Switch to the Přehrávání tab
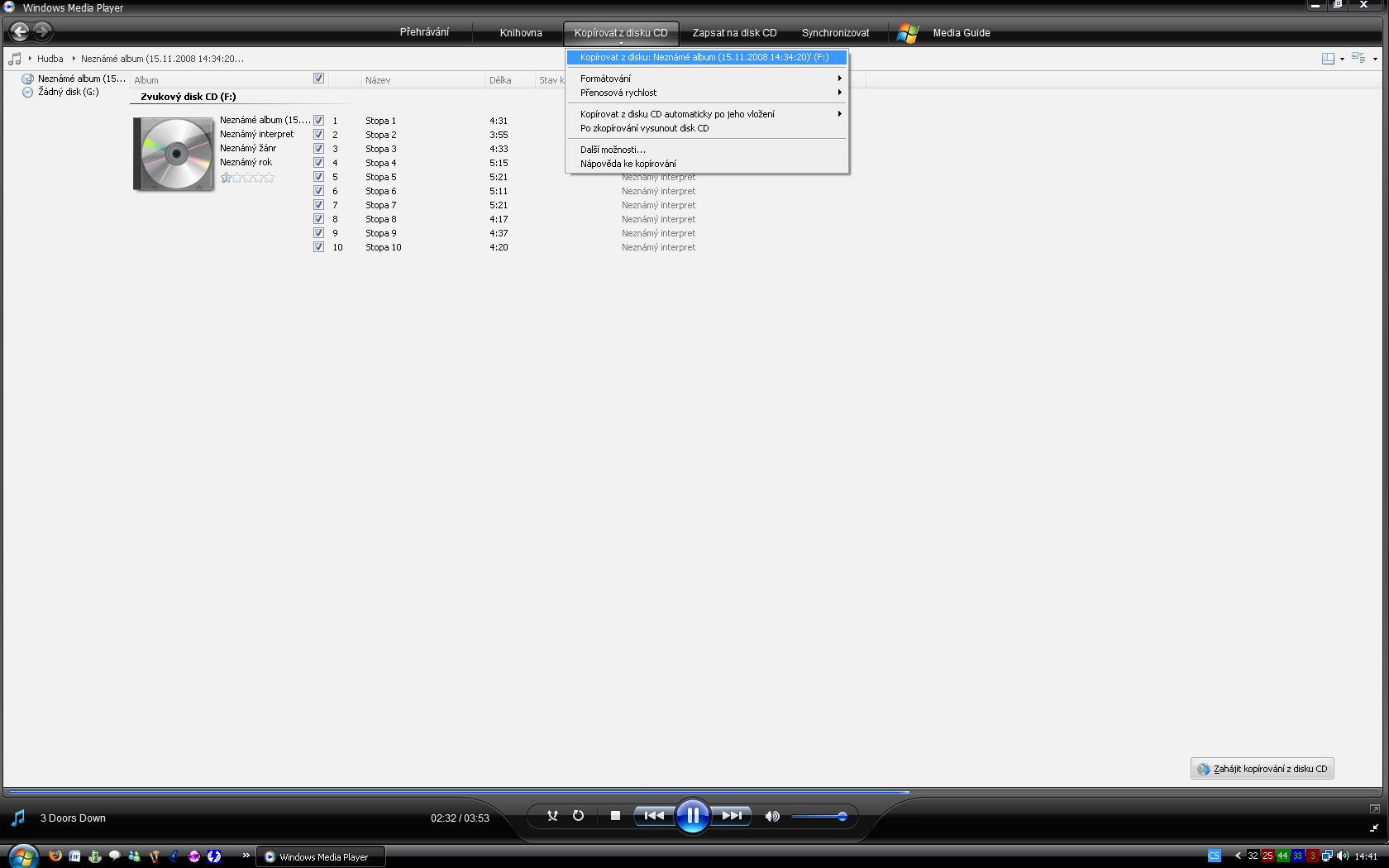The width and height of the screenshot is (1389, 868). 424,32
